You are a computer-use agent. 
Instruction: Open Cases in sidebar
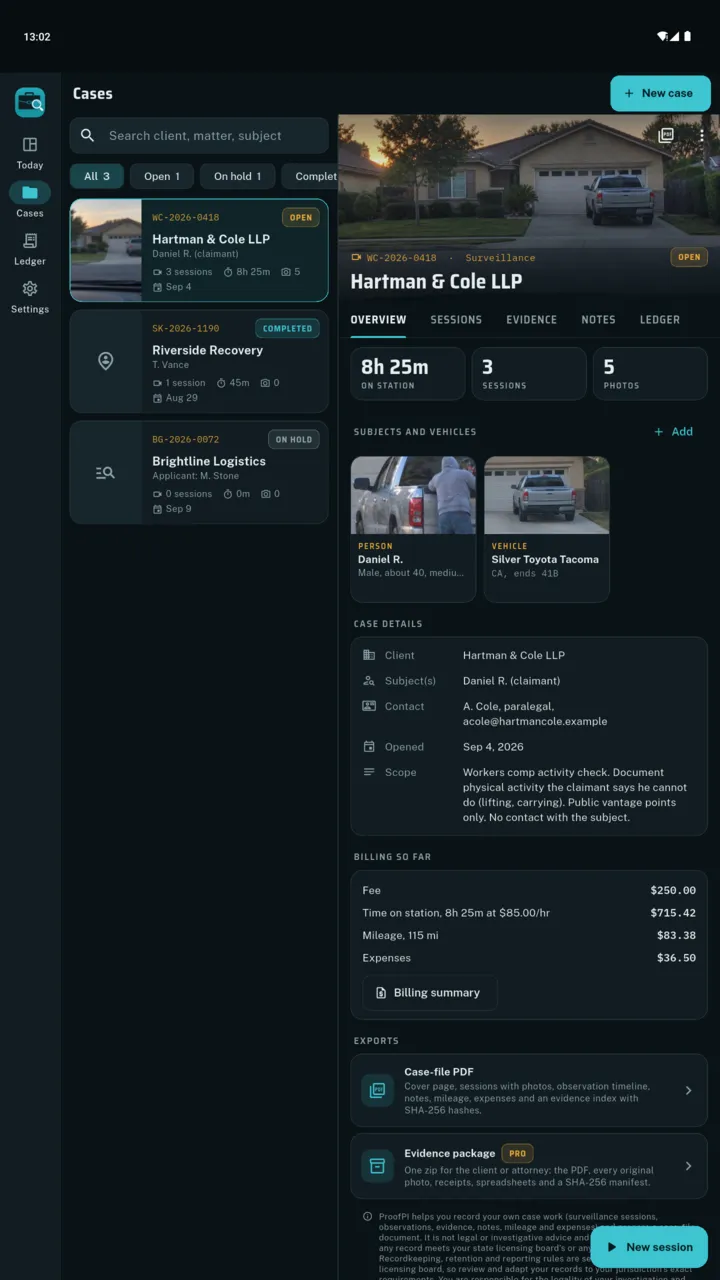tap(30, 200)
